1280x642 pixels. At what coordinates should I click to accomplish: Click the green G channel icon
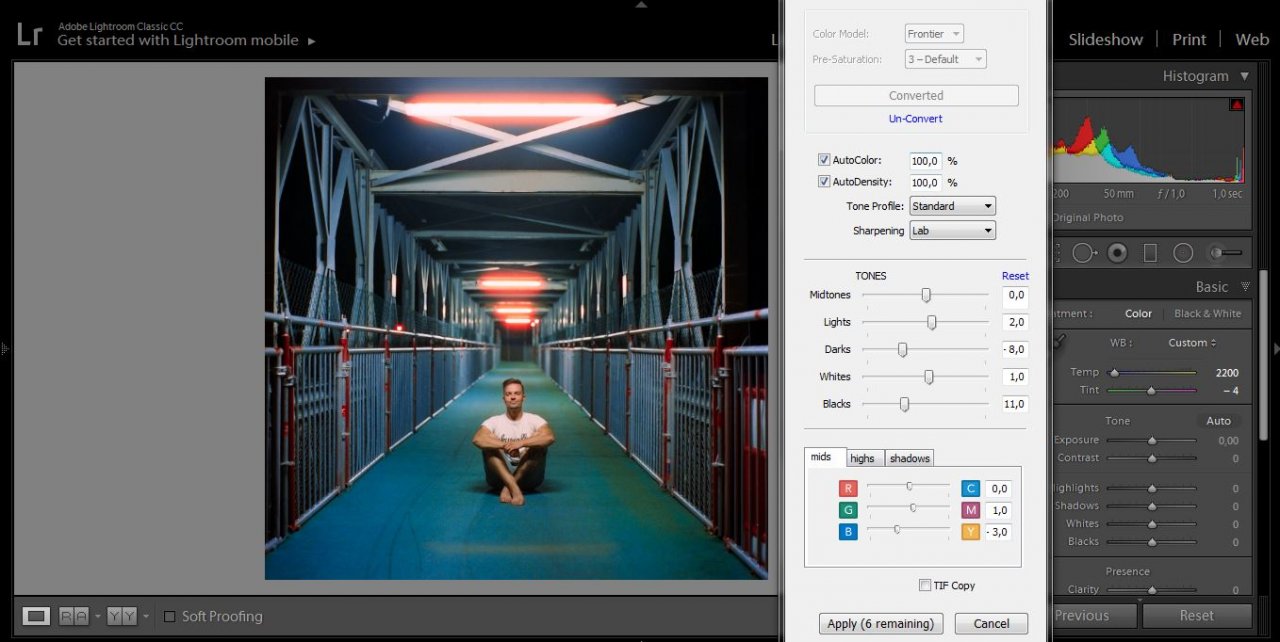point(848,510)
